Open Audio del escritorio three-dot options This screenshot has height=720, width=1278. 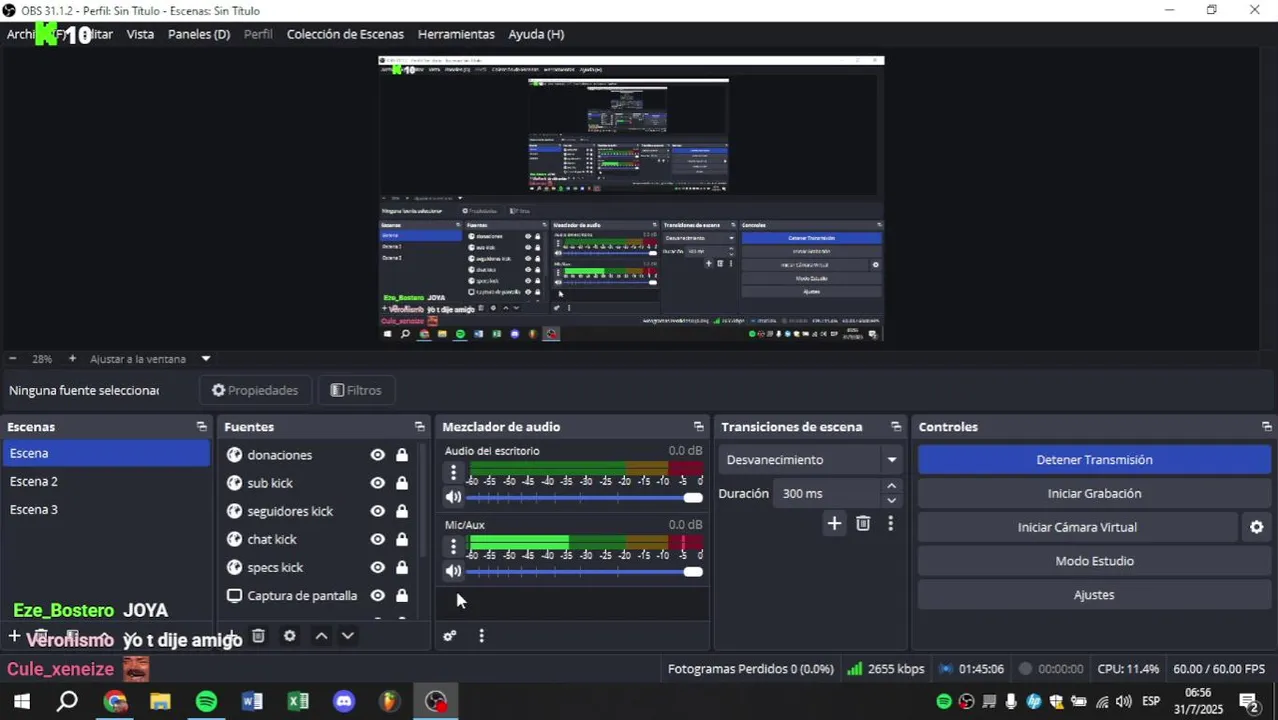453,472
